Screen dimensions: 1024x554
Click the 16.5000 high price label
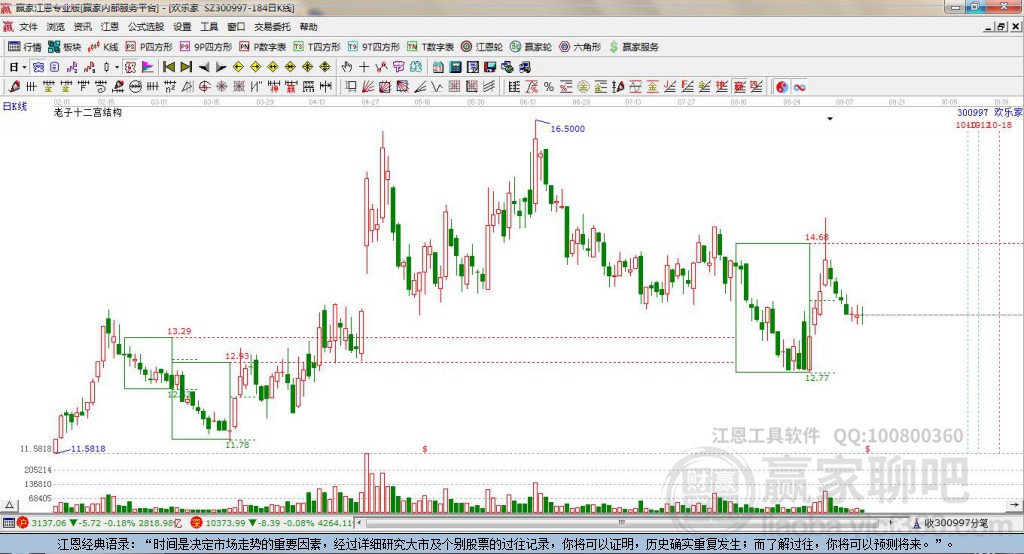[568, 129]
